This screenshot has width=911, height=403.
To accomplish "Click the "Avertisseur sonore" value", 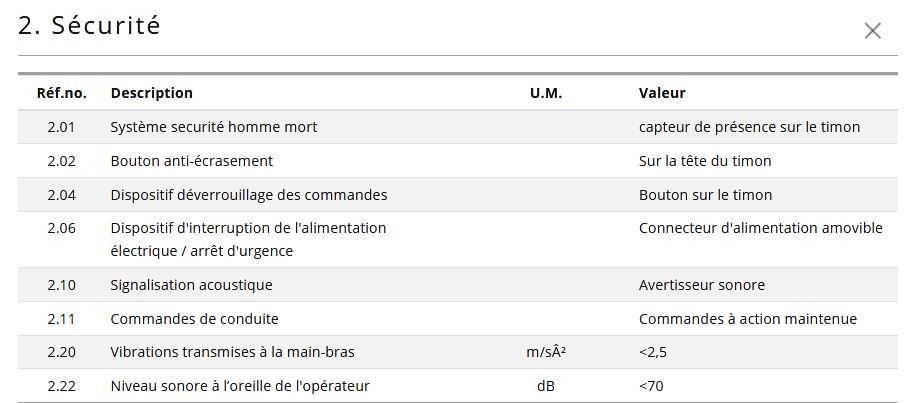I will [702, 285].
